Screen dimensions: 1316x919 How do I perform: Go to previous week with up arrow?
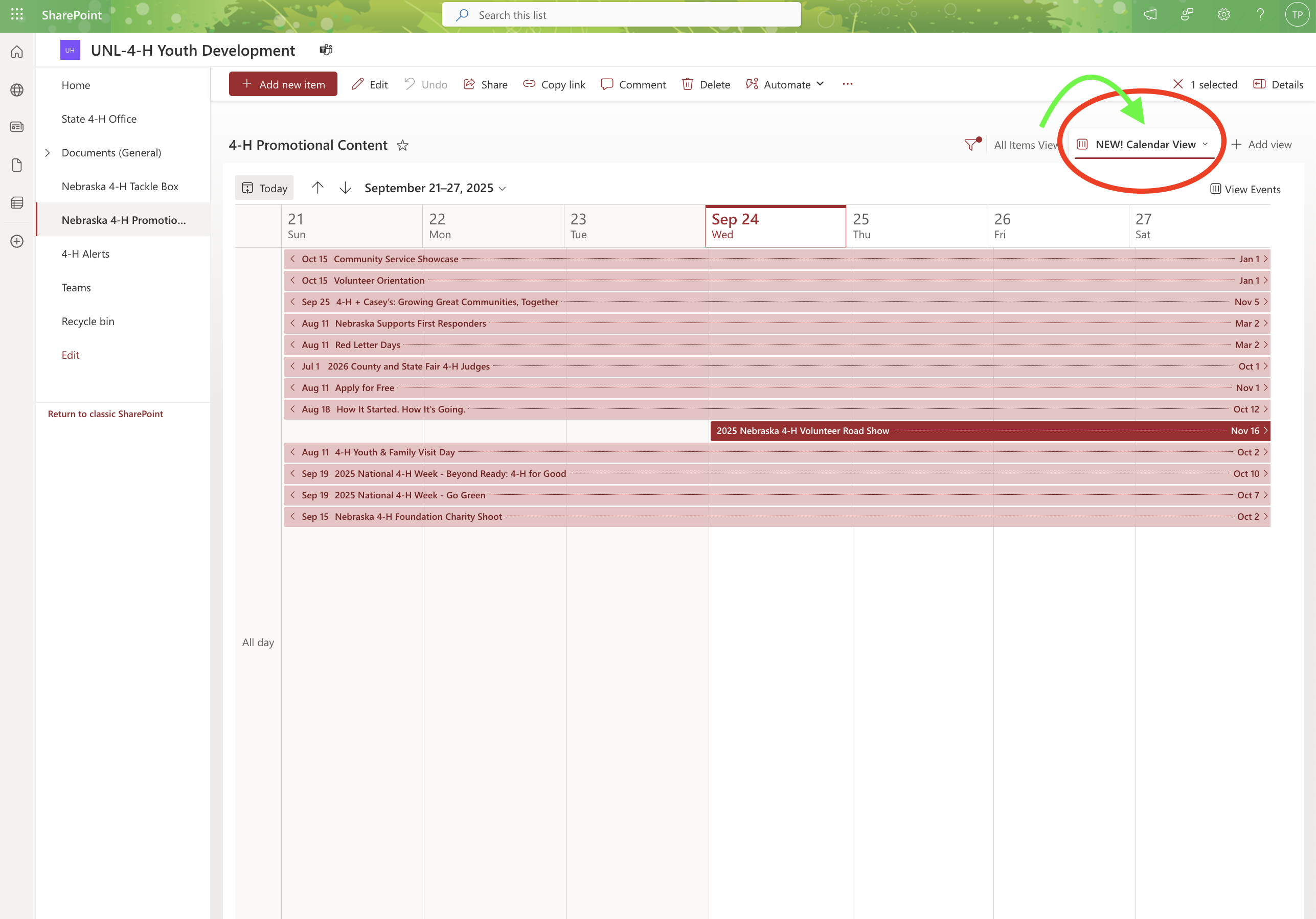[317, 188]
